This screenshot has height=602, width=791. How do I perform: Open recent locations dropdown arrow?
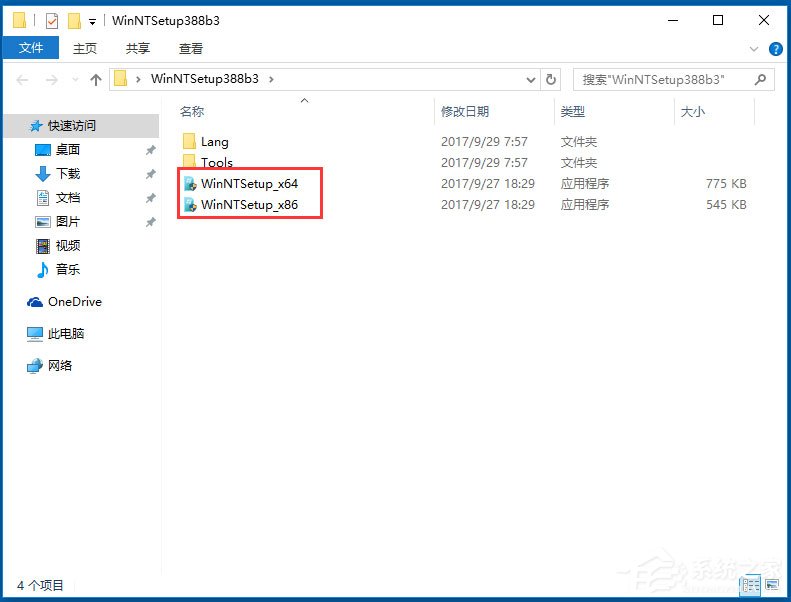pos(75,80)
